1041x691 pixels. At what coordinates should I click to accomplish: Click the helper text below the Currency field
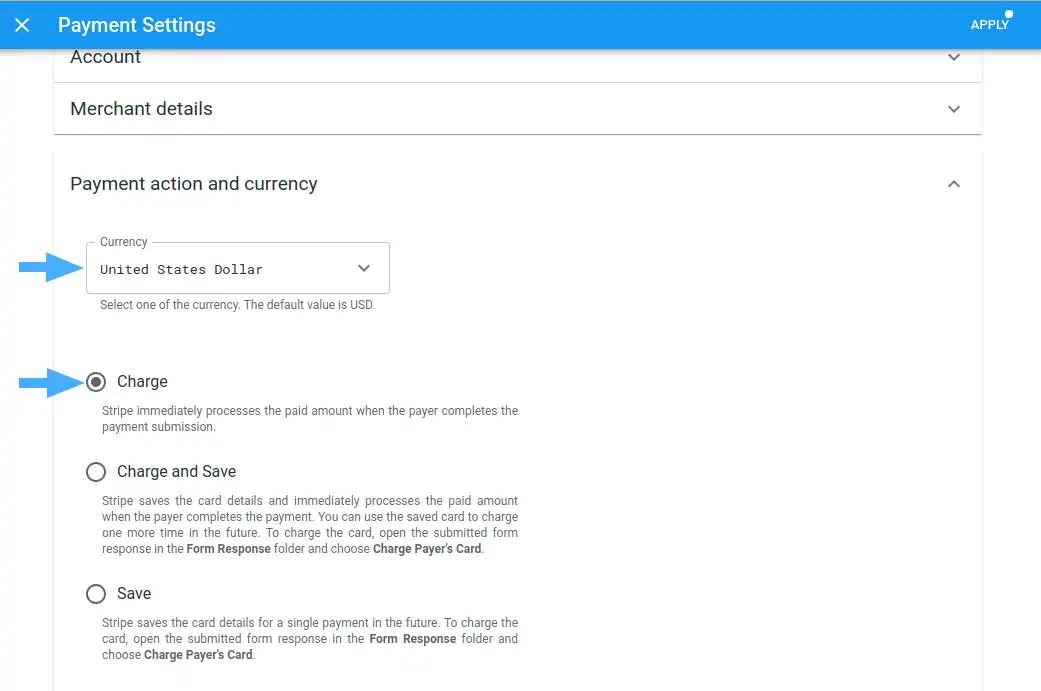[236, 304]
